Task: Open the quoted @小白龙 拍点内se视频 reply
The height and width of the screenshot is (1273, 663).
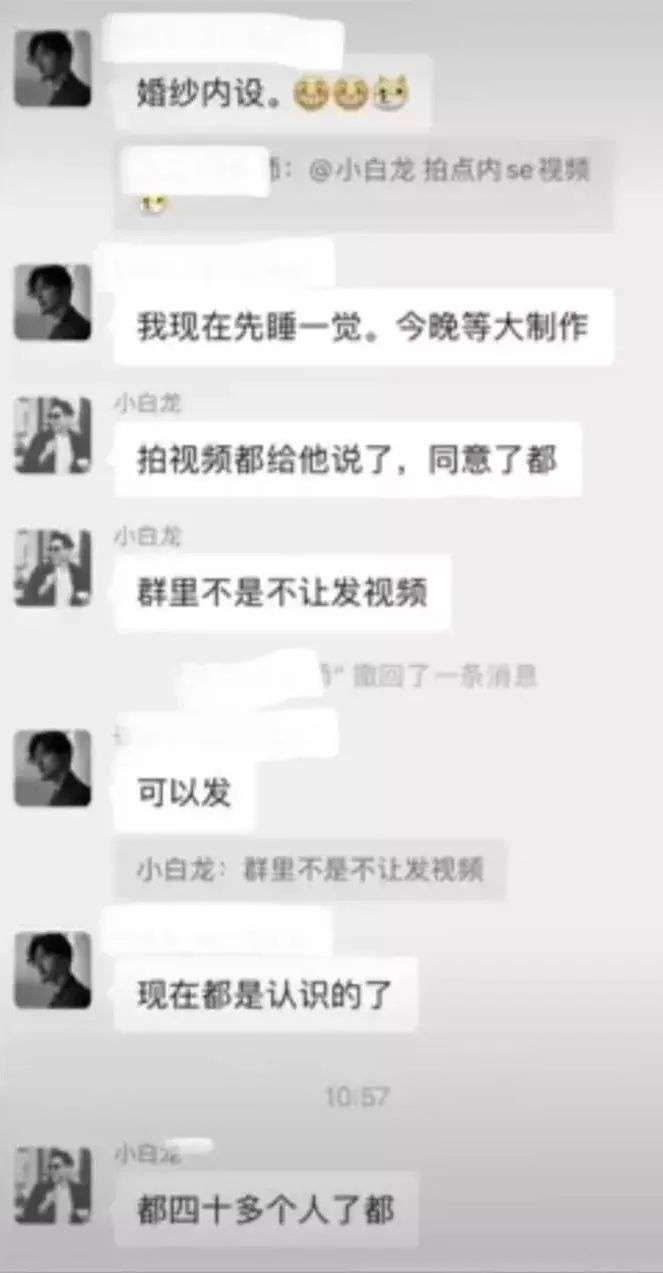Action: tap(365, 185)
